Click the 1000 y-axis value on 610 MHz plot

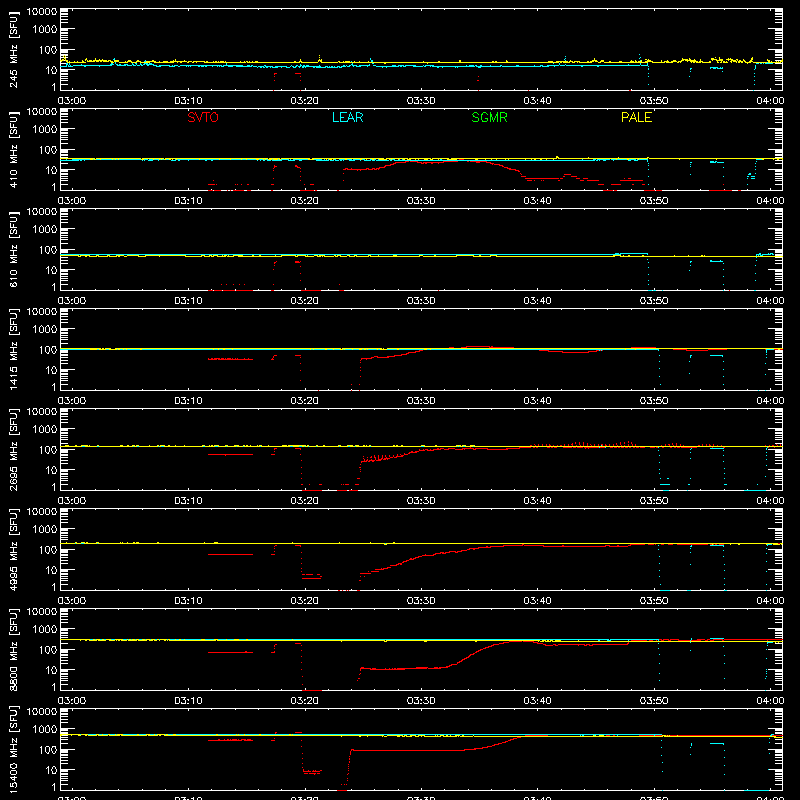coord(45,229)
